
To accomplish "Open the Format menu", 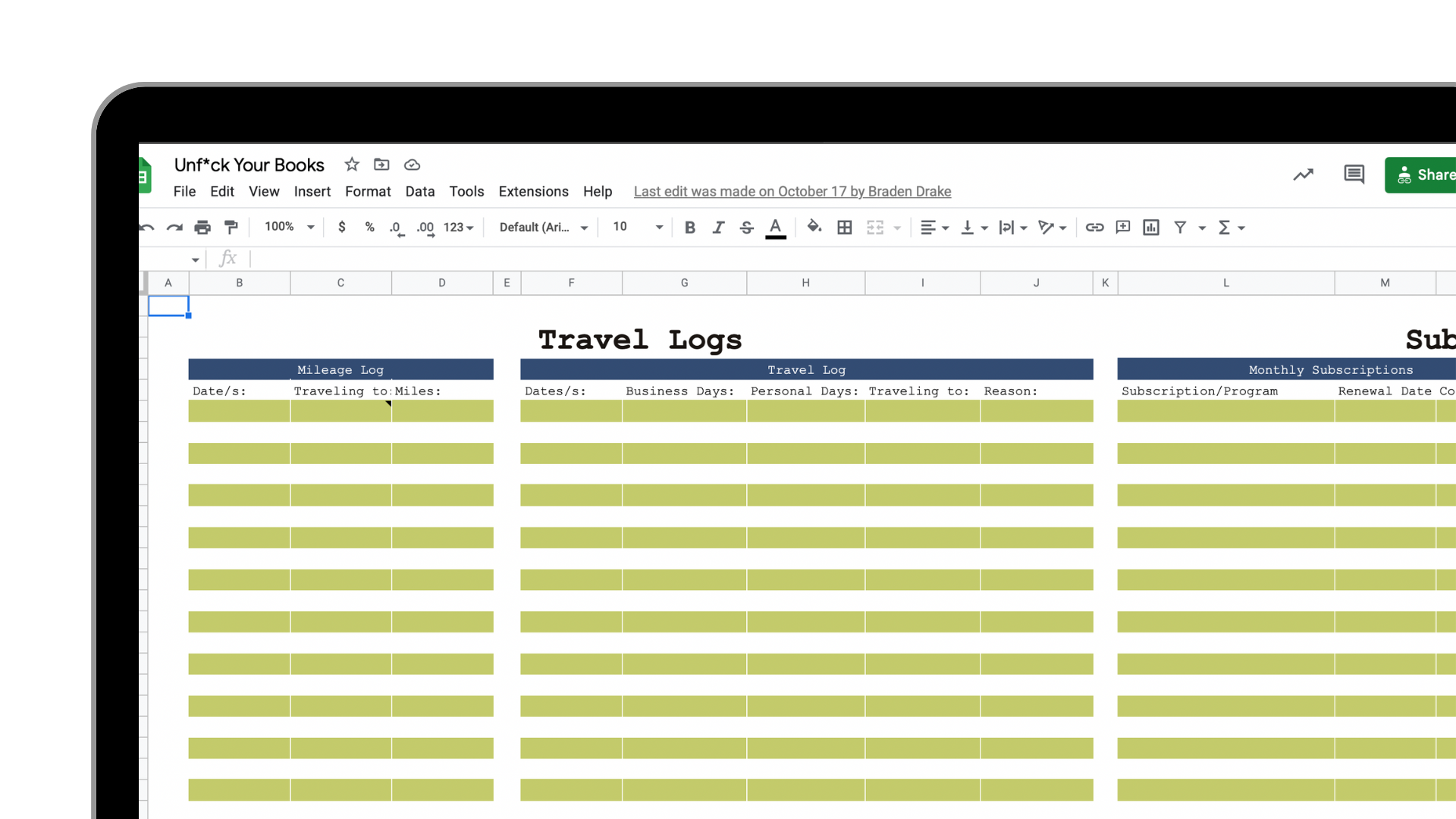I will (368, 192).
